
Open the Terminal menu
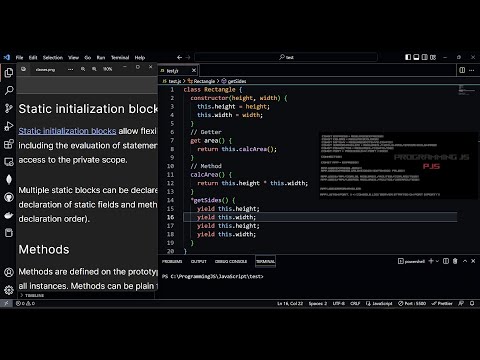click(x=120, y=57)
